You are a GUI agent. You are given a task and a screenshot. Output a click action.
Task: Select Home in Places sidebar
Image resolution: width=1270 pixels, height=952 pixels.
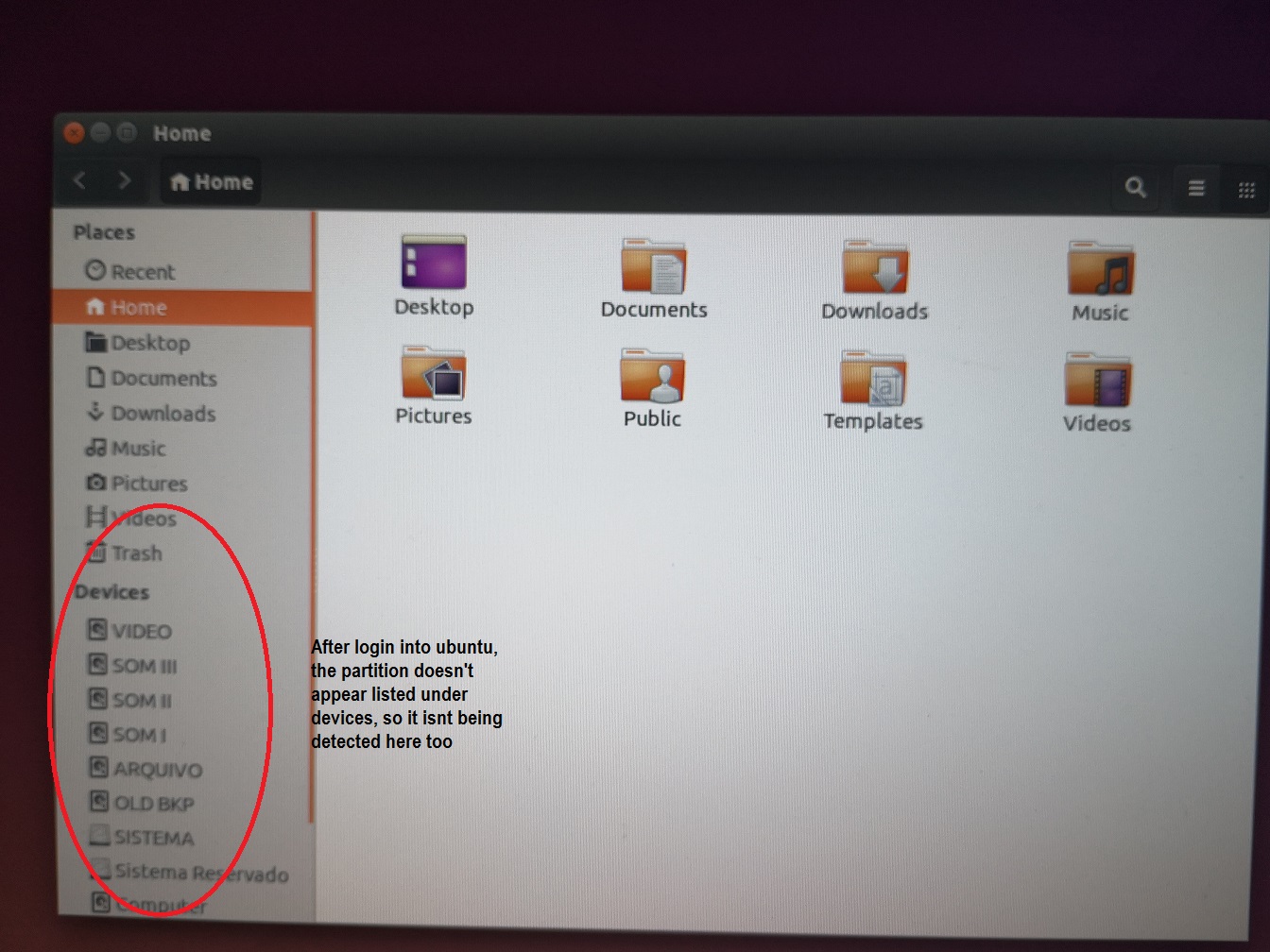(x=182, y=308)
